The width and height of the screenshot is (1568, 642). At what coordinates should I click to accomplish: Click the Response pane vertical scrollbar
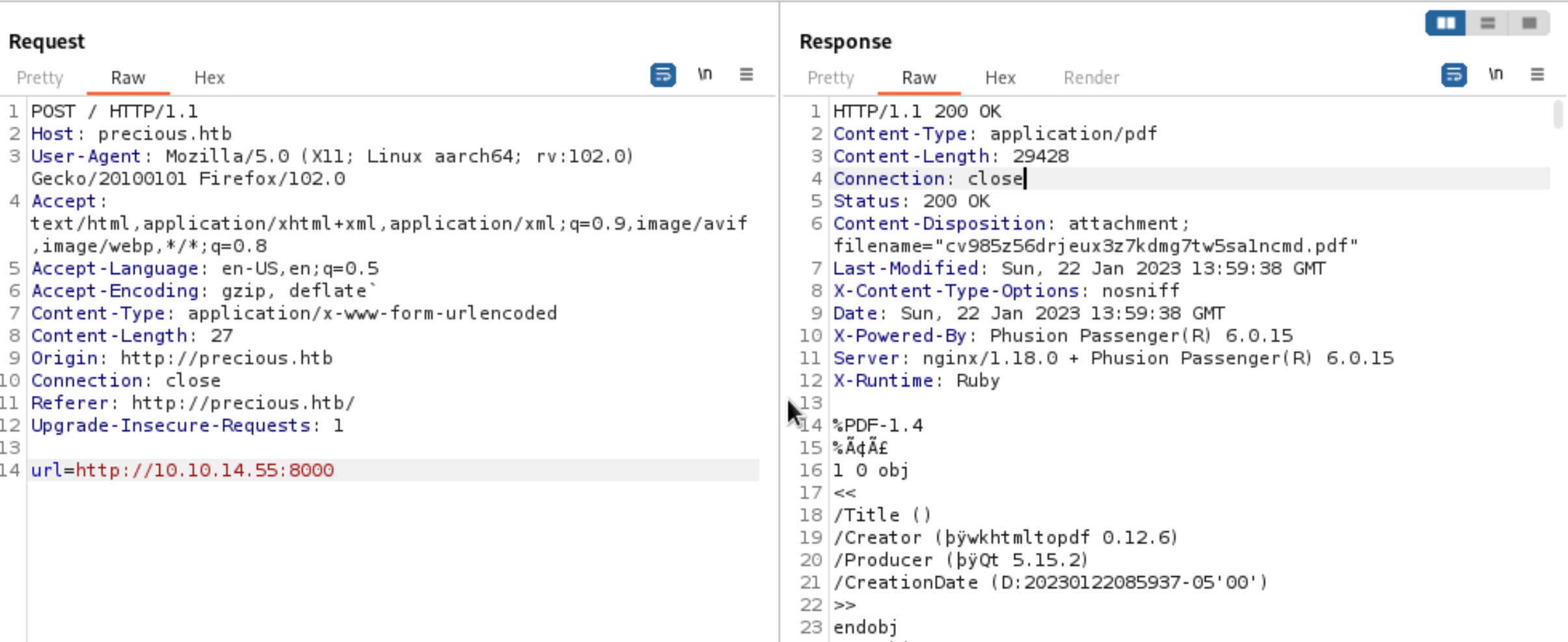pos(1558,115)
